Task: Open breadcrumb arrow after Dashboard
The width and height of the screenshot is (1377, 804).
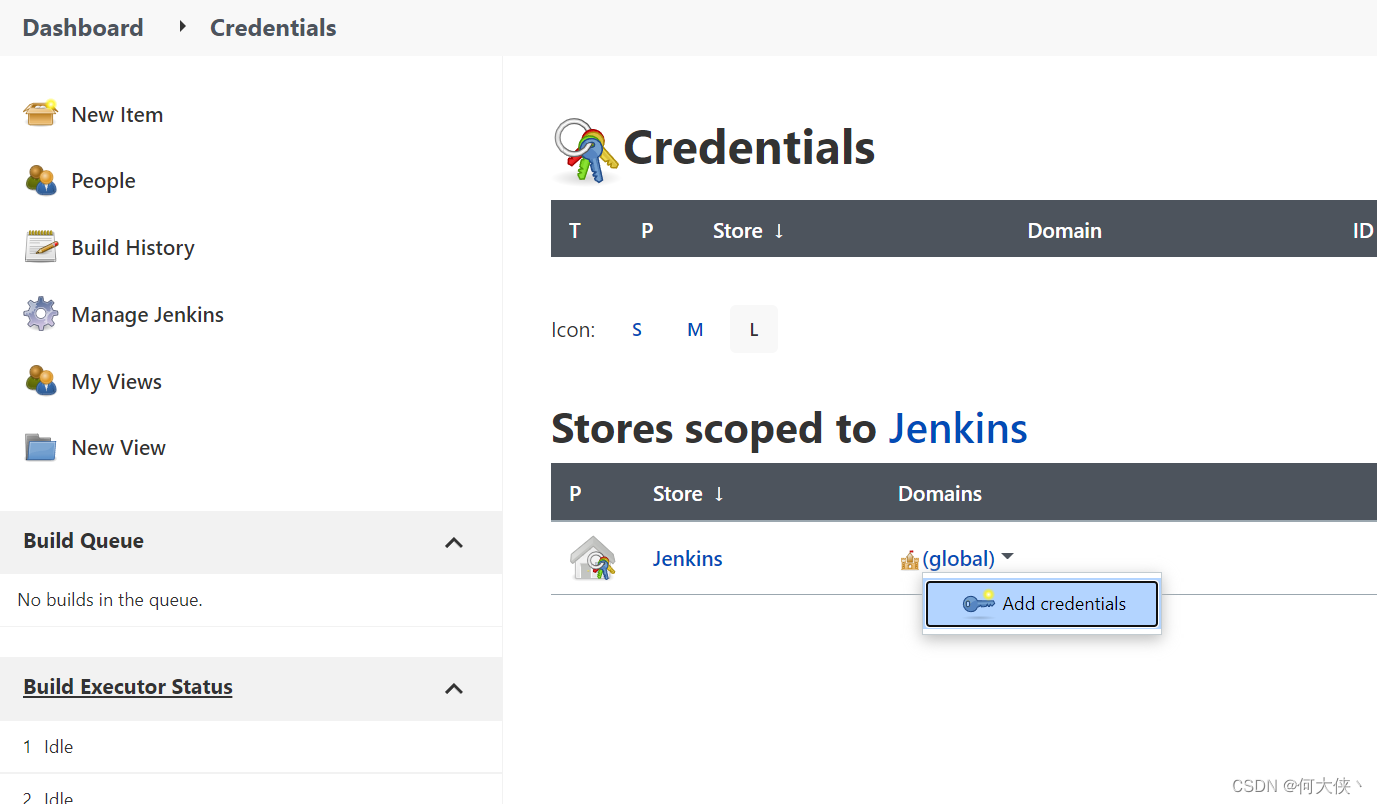Action: [182, 27]
